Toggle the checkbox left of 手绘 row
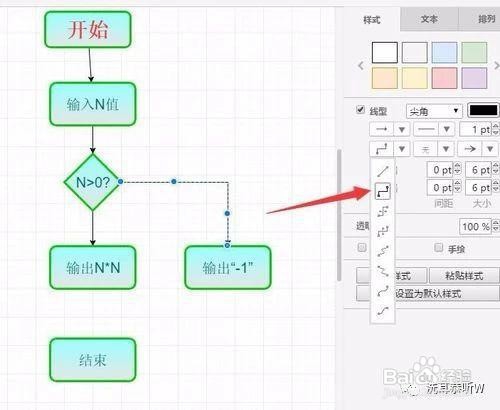The image size is (500, 410). 362,247
